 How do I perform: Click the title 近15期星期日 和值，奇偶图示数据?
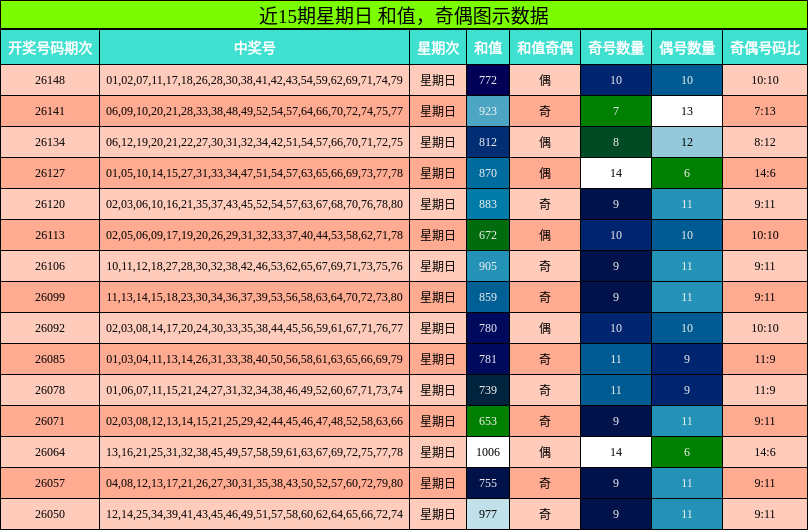403,15
